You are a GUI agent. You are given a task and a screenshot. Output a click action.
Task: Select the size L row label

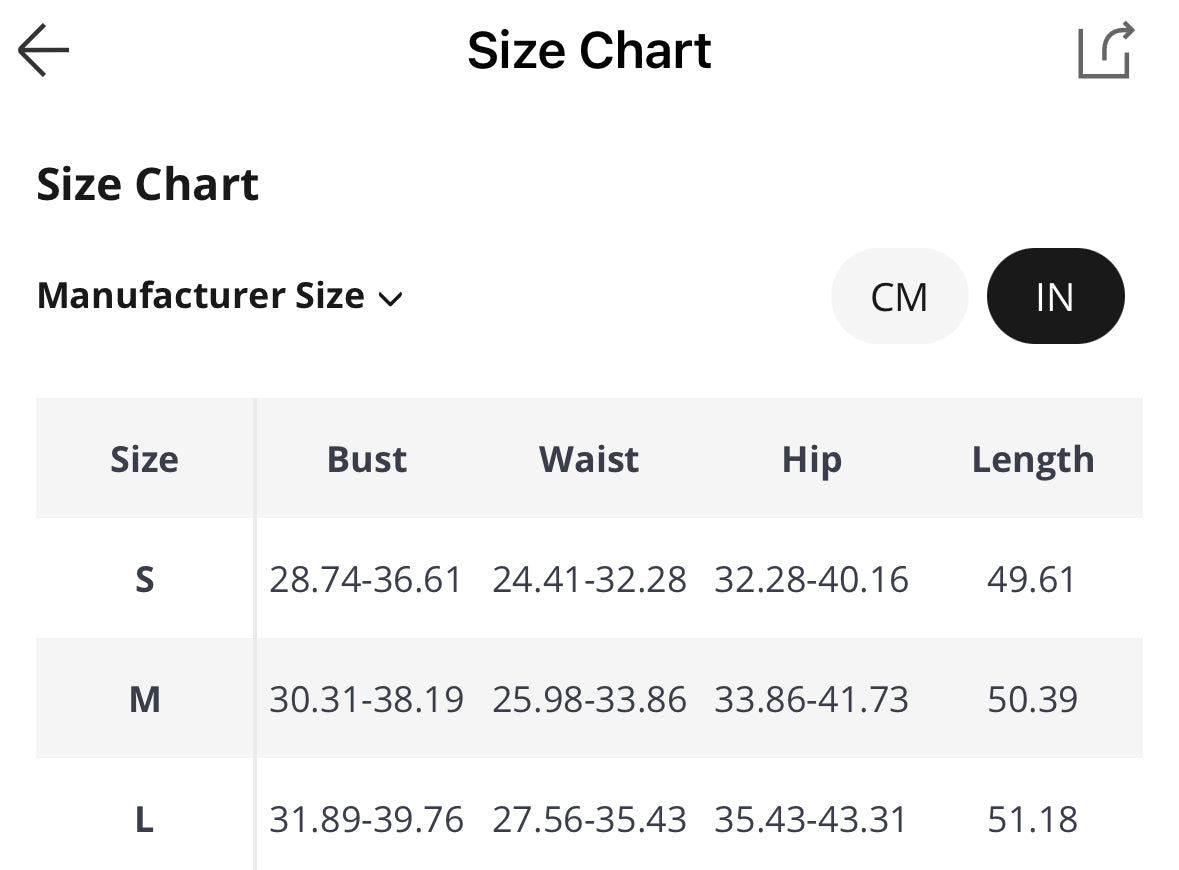tap(144, 820)
